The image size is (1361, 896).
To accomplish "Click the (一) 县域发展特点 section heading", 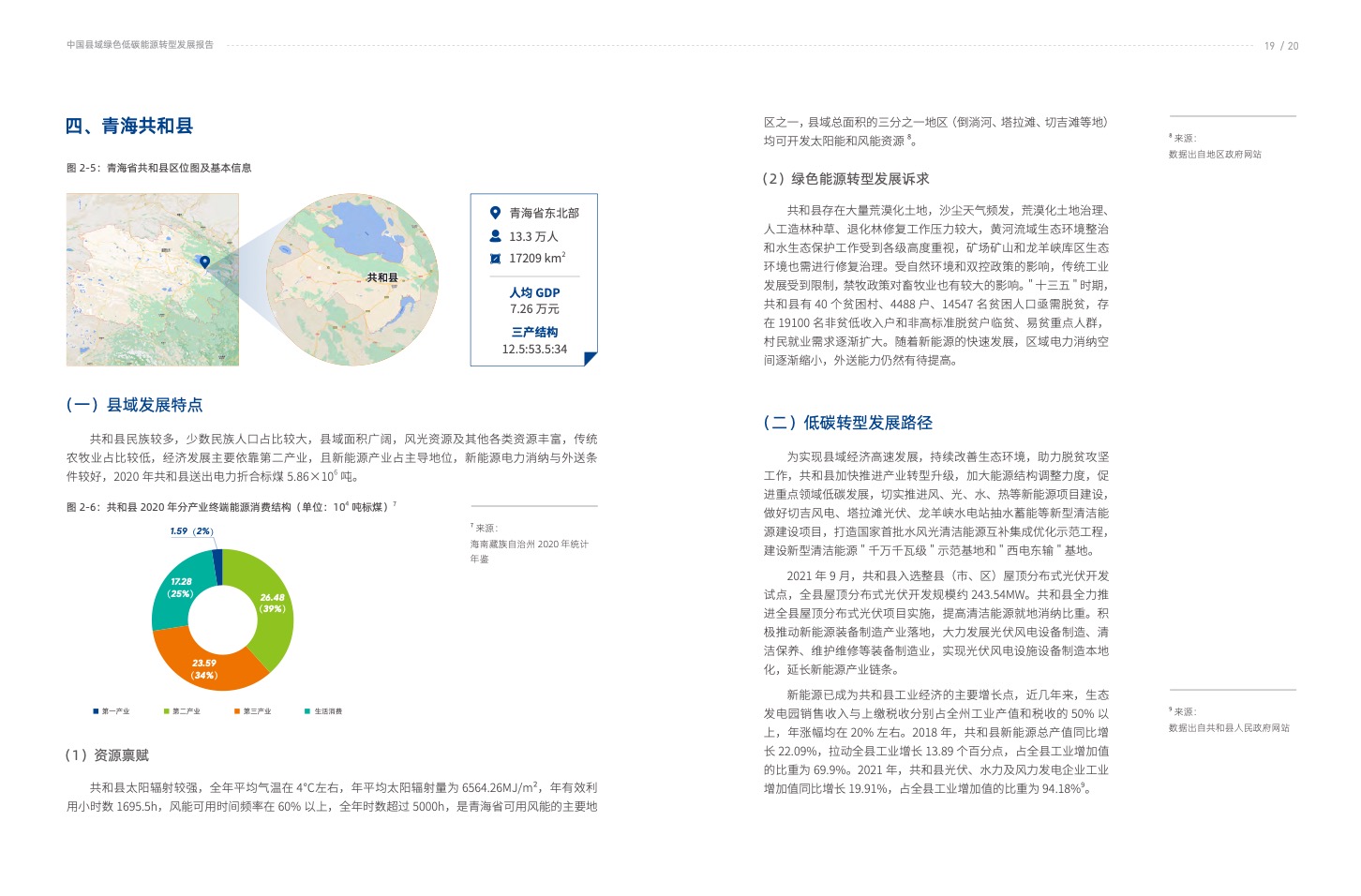I will [134, 405].
